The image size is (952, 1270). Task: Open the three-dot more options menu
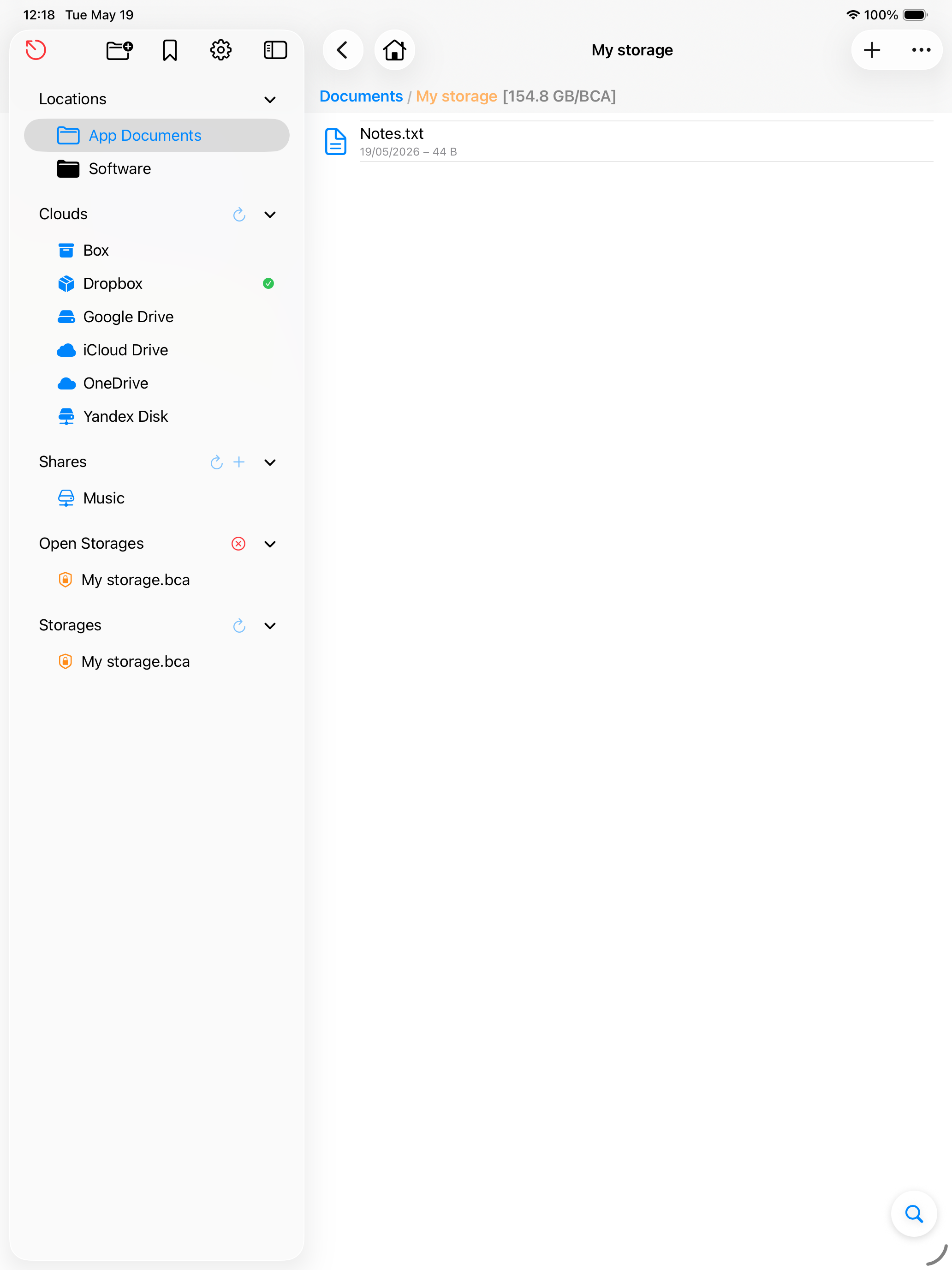(x=921, y=50)
